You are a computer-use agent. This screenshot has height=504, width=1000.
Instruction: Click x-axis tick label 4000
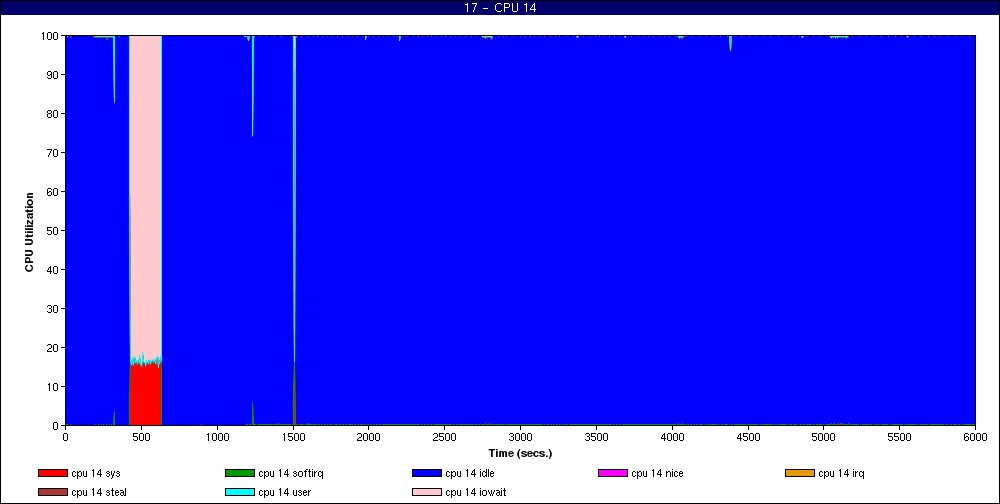672,437
